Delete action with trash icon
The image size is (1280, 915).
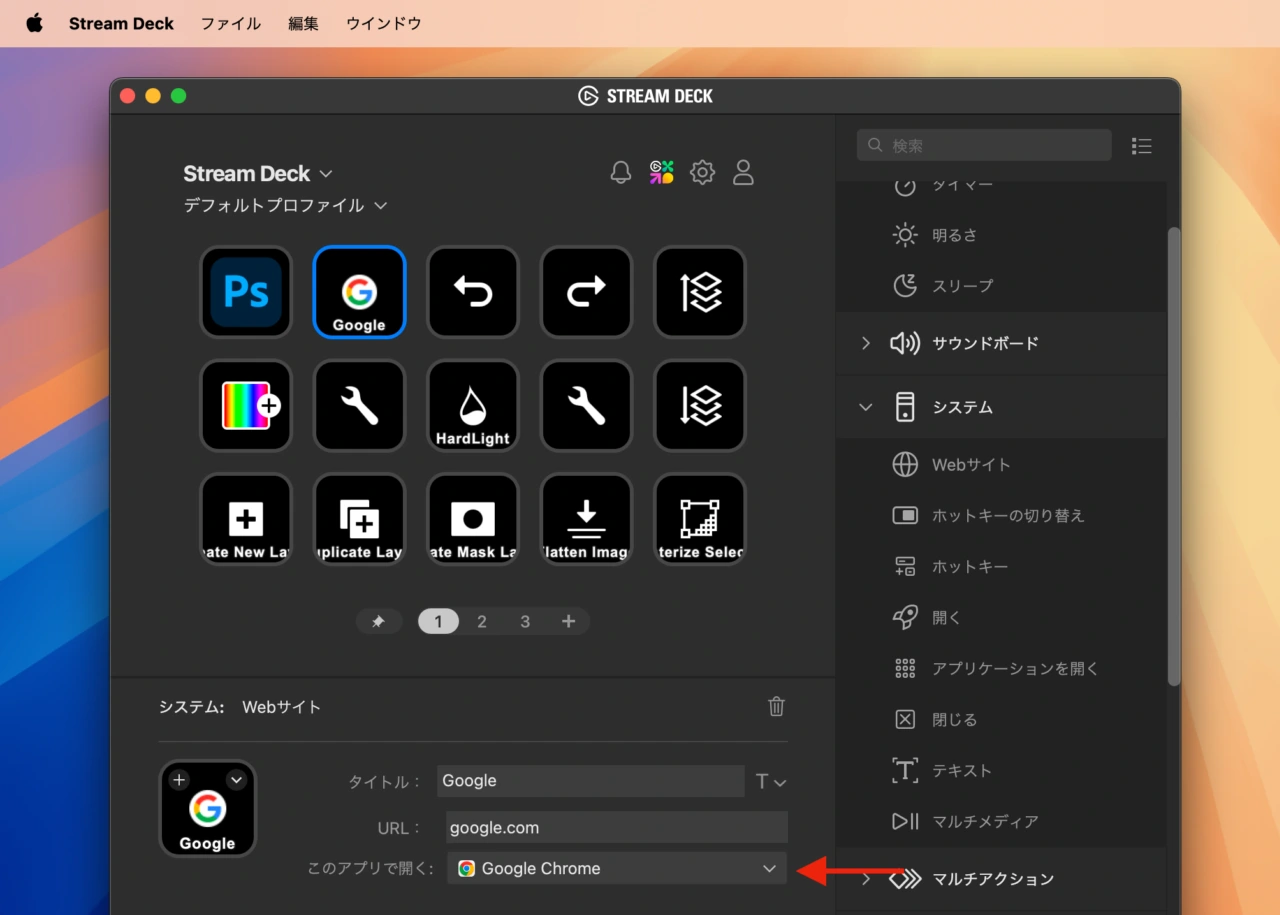pyautogui.click(x=776, y=707)
